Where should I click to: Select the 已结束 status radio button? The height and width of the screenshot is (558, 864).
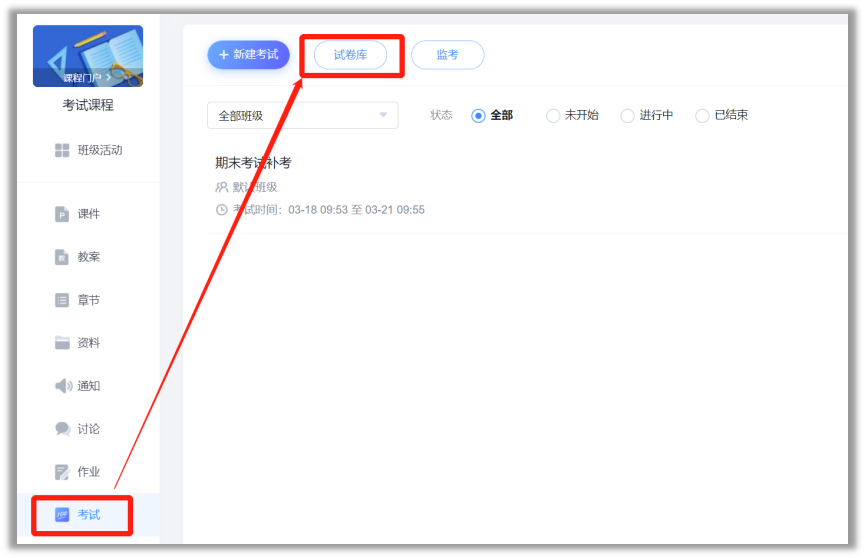click(702, 116)
